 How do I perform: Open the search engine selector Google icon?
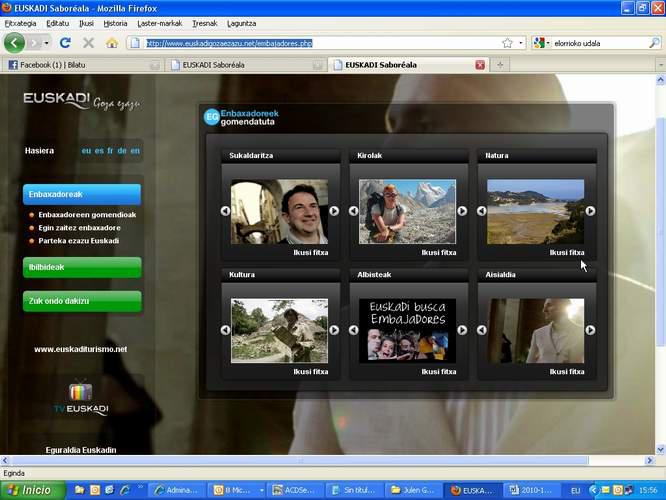[x=539, y=43]
